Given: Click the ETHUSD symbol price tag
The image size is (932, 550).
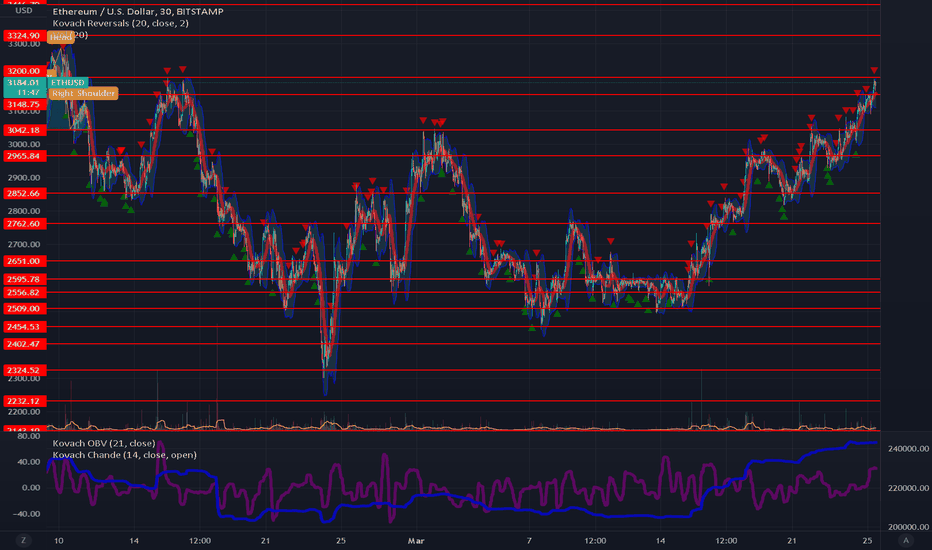Looking at the screenshot, I should click(x=68, y=83).
